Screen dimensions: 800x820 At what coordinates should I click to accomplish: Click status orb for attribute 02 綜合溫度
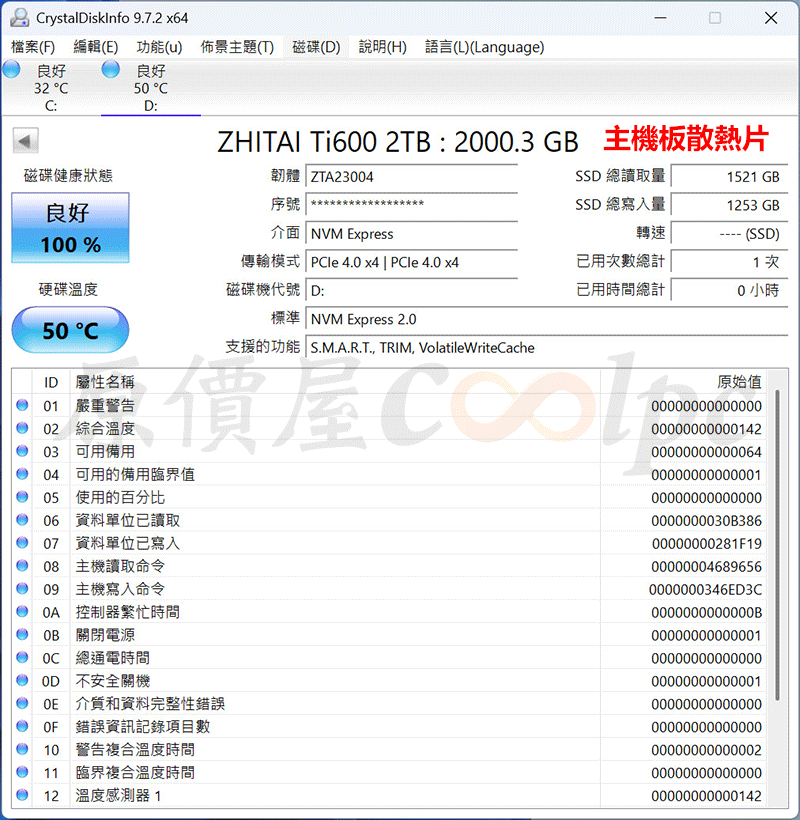tap(22, 429)
